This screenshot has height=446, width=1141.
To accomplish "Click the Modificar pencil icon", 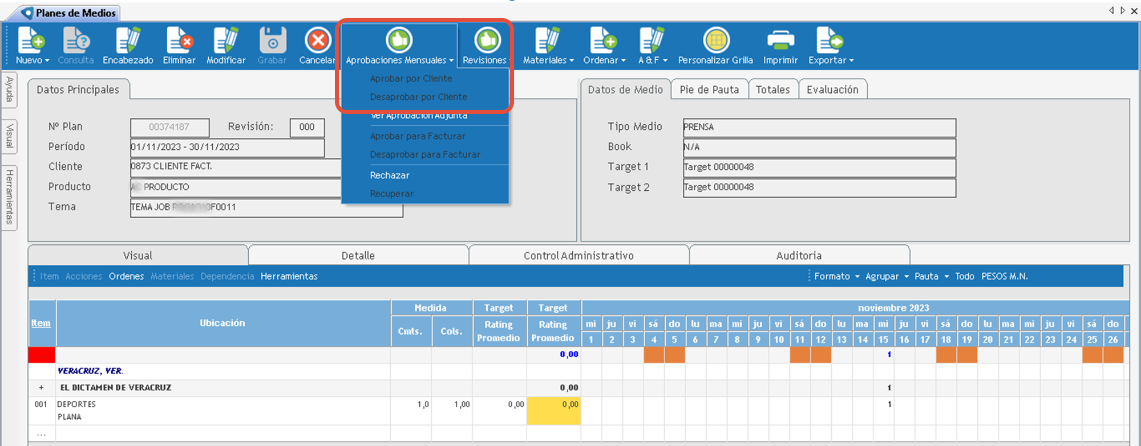I will coord(226,39).
